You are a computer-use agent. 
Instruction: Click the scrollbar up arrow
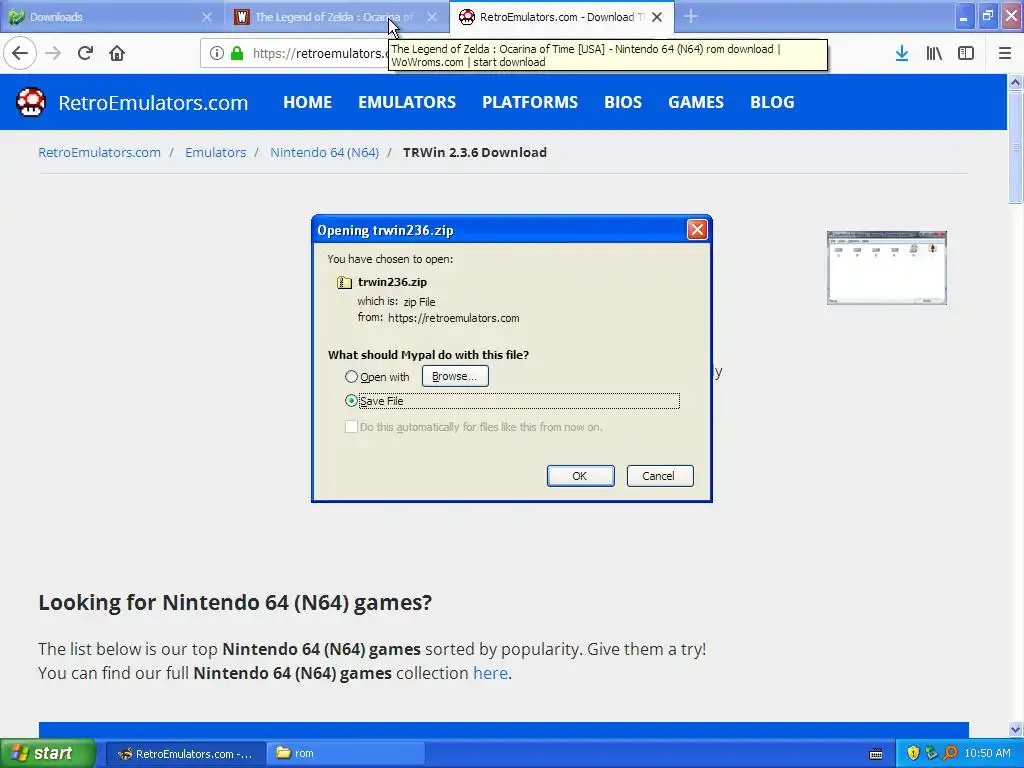coord(1015,82)
